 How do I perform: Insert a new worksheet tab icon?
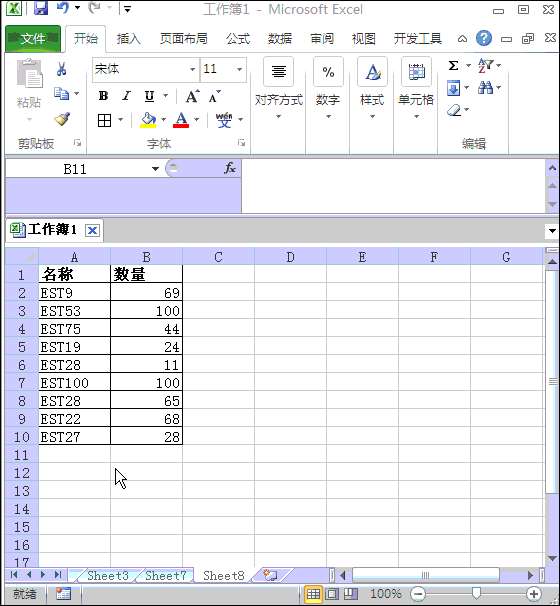click(x=270, y=575)
